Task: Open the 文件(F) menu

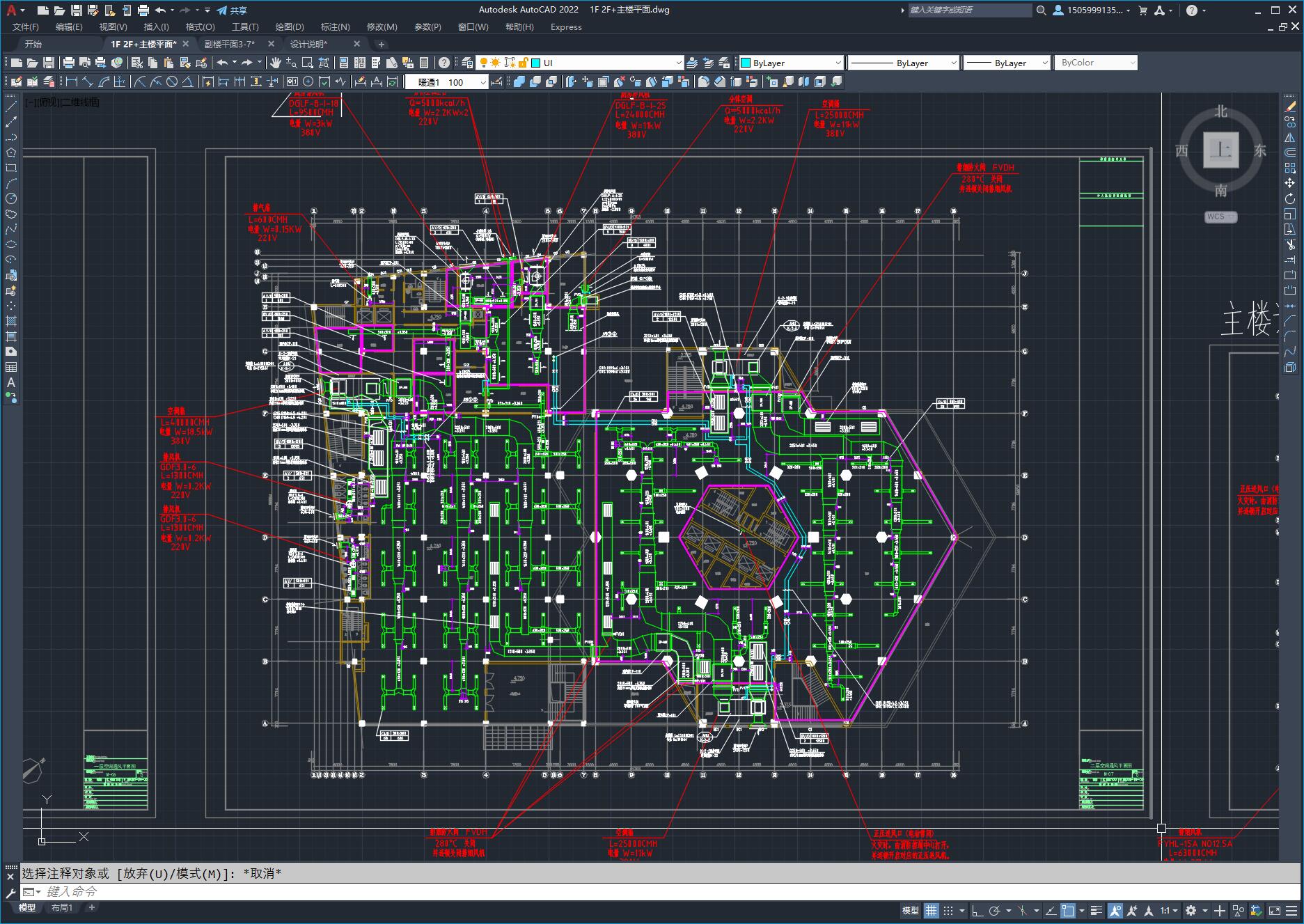Action: 26,27
